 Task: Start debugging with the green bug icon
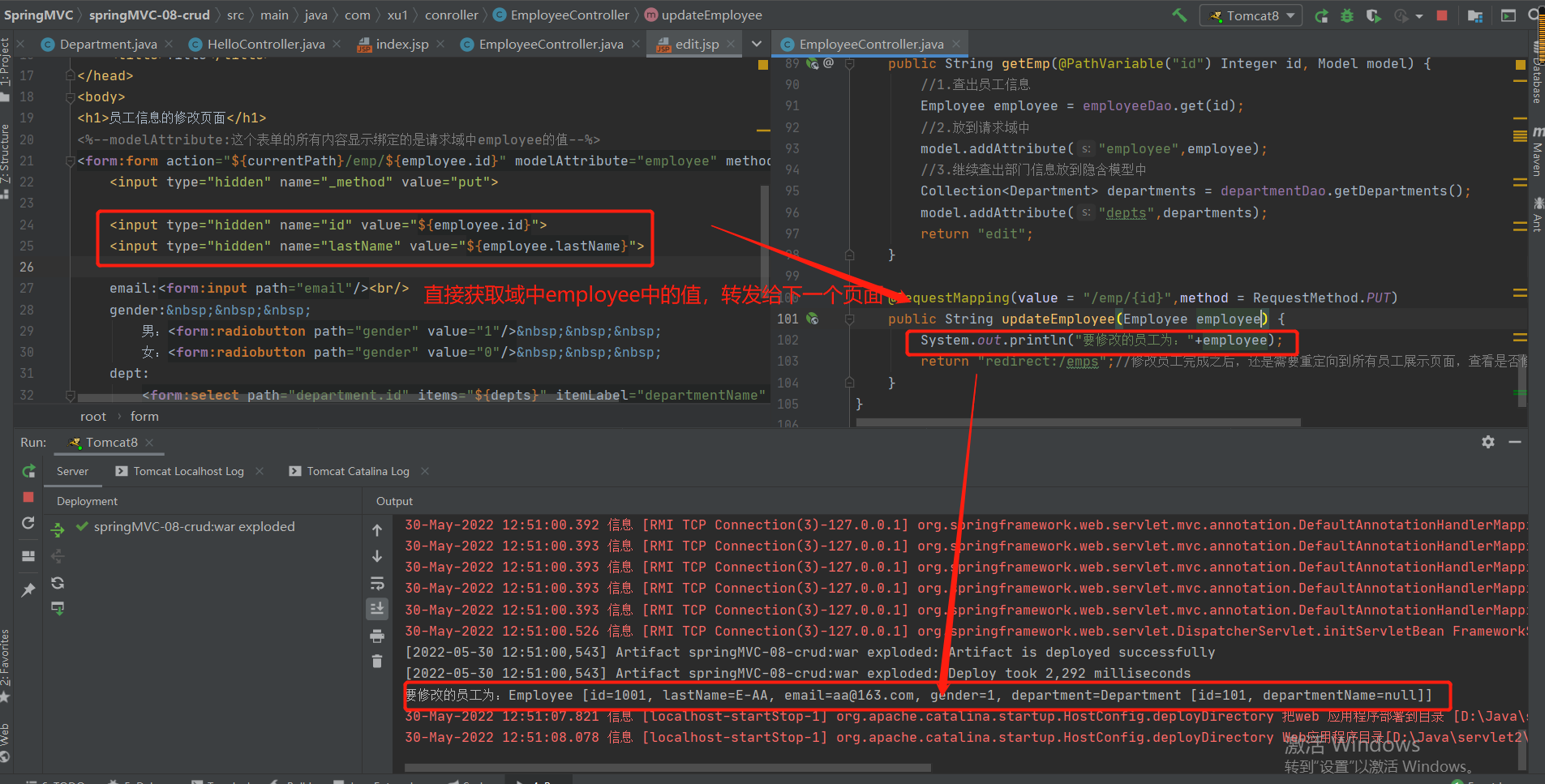point(1347,15)
